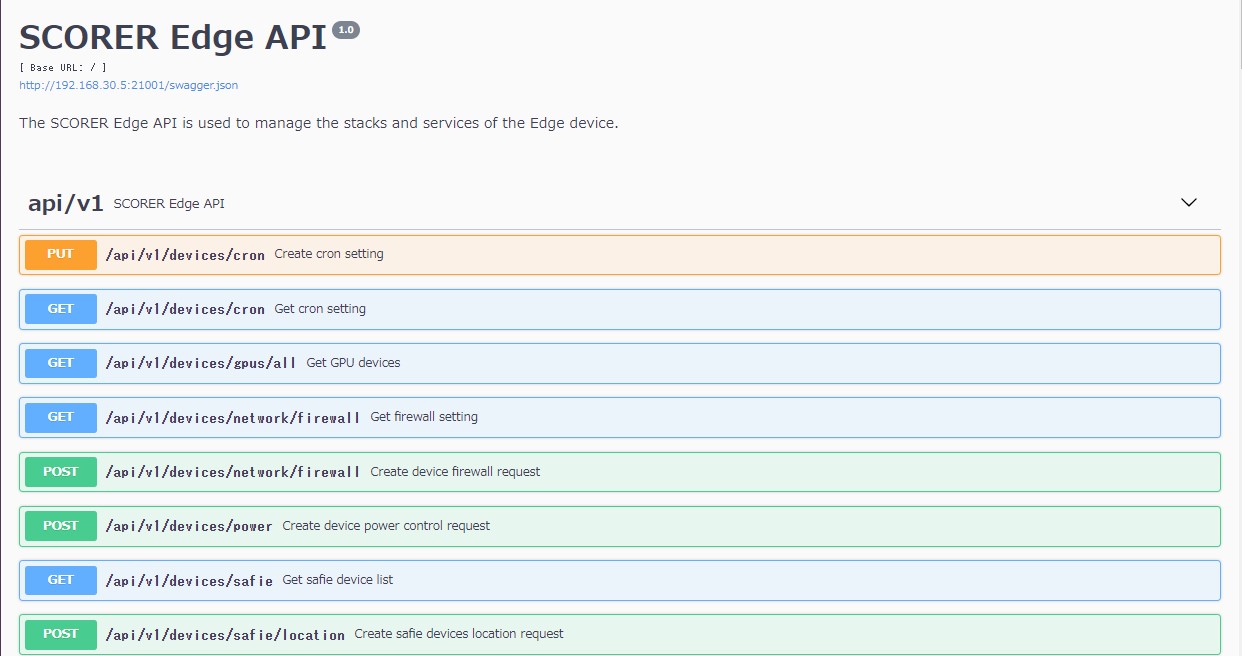
Task: Click GET badge for the cron setting endpoint
Action: pos(61,309)
